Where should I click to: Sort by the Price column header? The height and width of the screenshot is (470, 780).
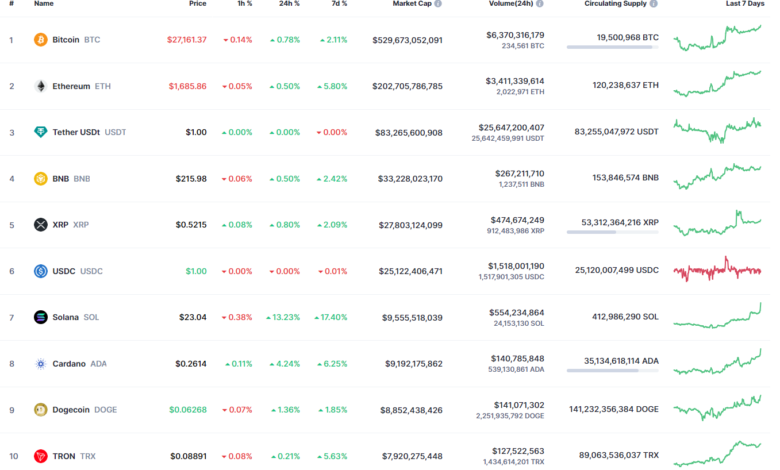click(197, 4)
